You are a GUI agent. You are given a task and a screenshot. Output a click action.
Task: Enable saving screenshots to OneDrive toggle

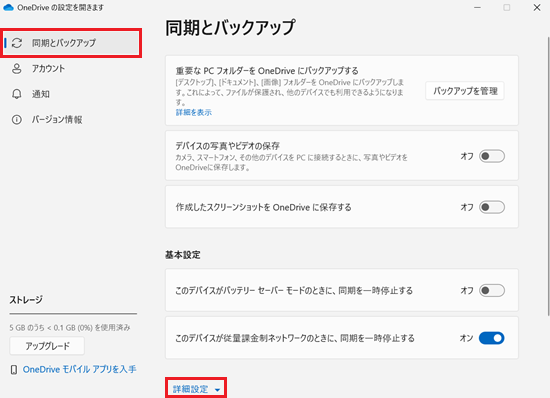492,207
